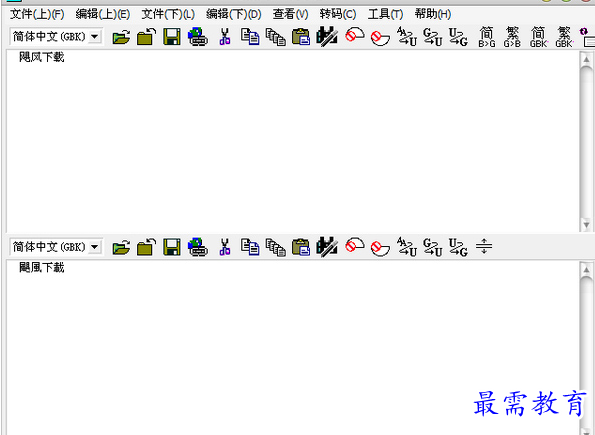Viewport: 595px width, 435px height.
Task: Click the clipboard paste icon in lower toolbar
Action: click(x=301, y=247)
